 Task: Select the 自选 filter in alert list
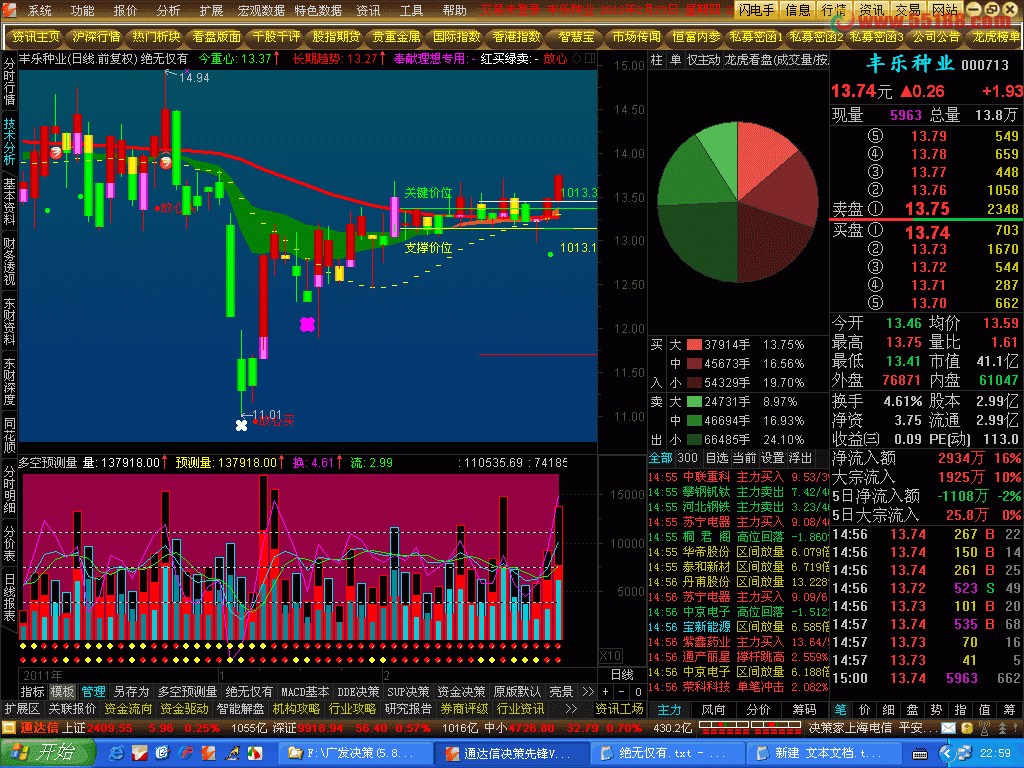(716, 458)
